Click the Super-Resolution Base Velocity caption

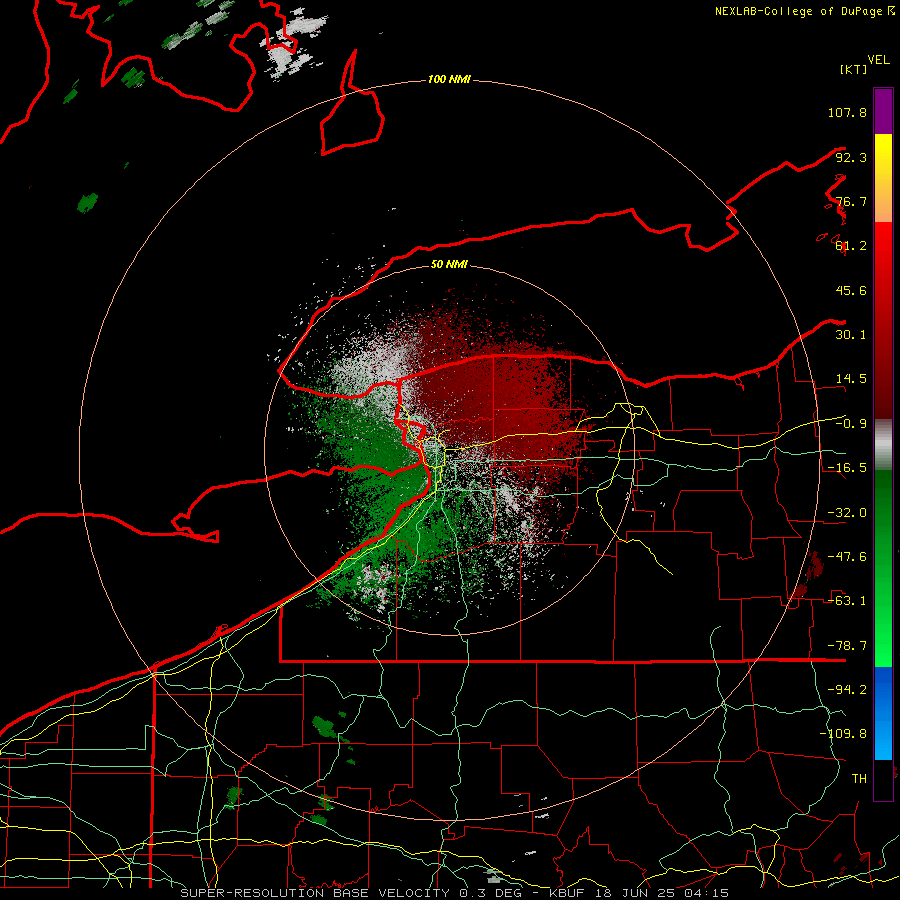[x=454, y=893]
